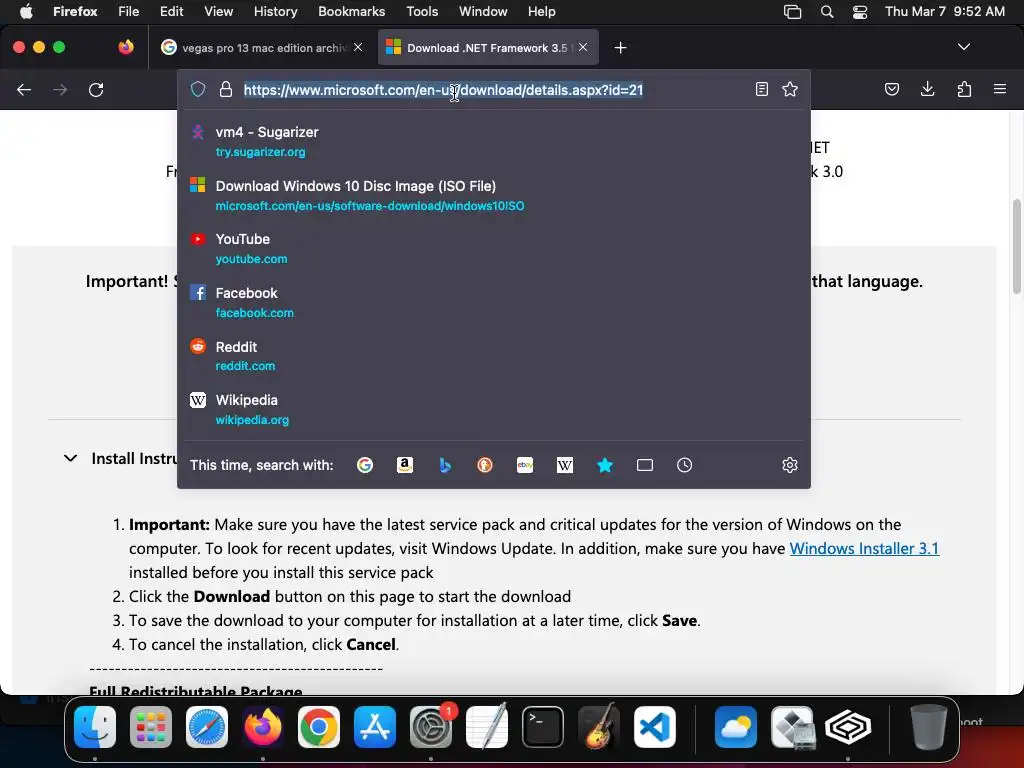Viewport: 1024px width, 768px height.
Task: Open the Apple menu
Action: pyautogui.click(x=26, y=11)
